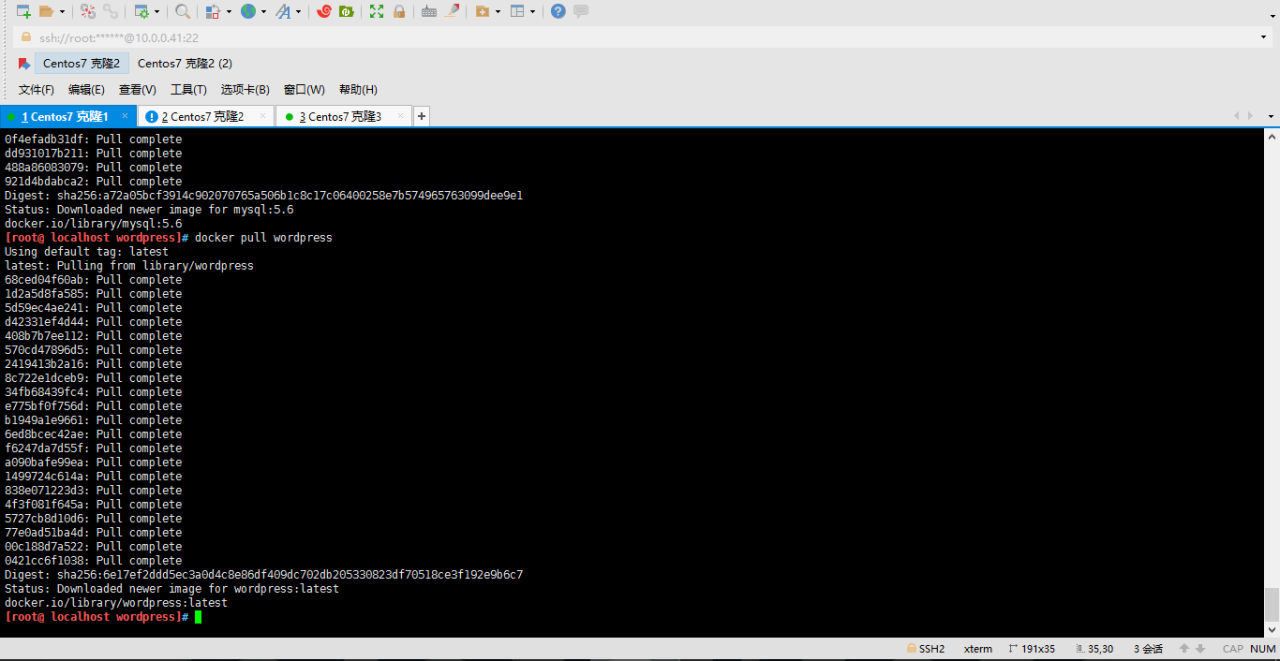Toggle full screen mode icon
The height and width of the screenshot is (661, 1280).
click(x=376, y=11)
